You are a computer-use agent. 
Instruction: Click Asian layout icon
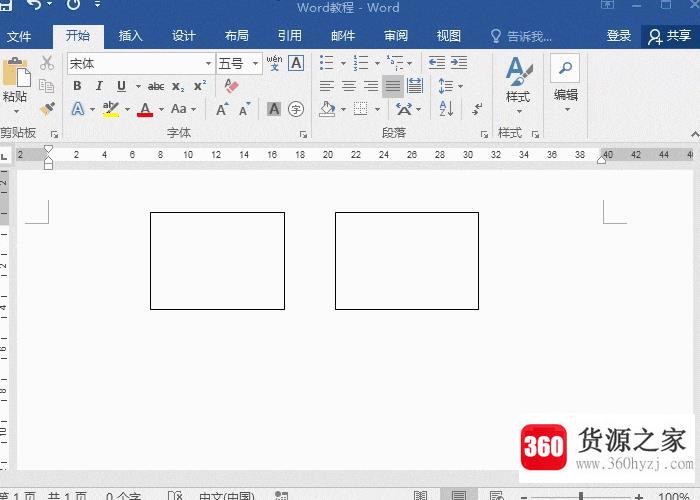[x=404, y=109]
